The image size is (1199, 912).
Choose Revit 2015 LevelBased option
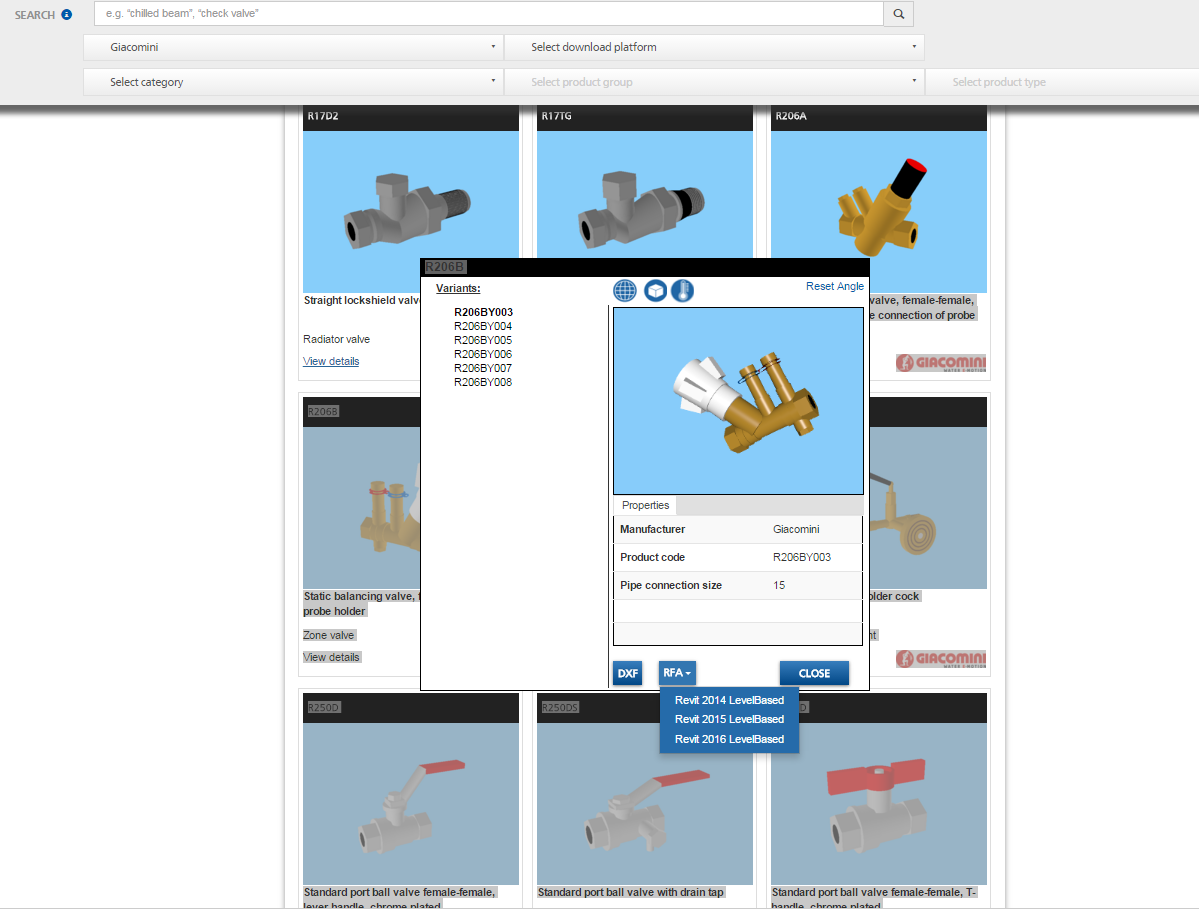point(729,719)
